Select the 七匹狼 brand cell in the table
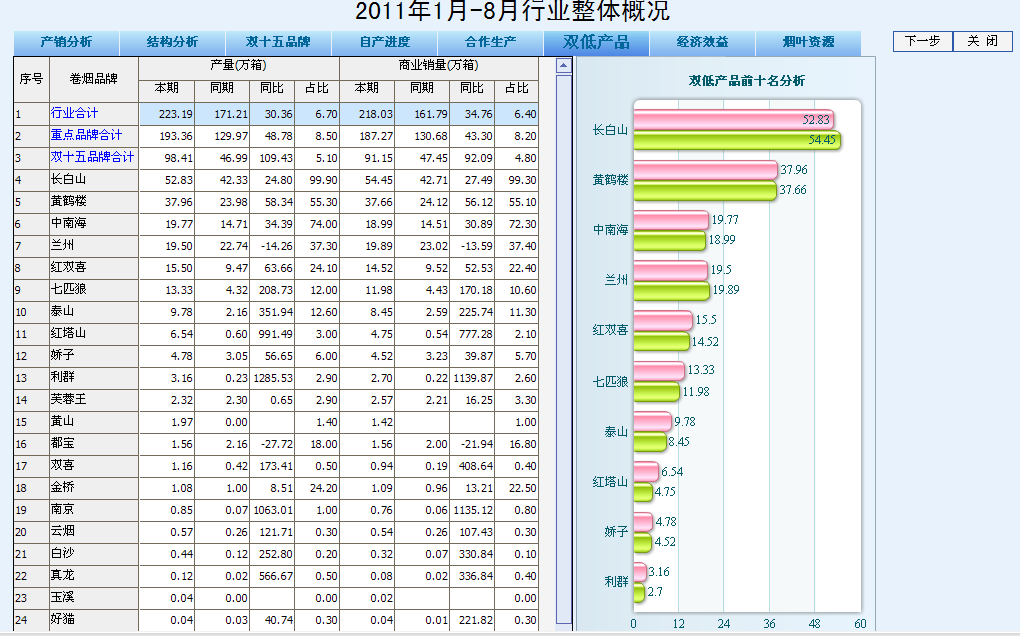This screenshot has height=636, width=1020. click(94, 290)
